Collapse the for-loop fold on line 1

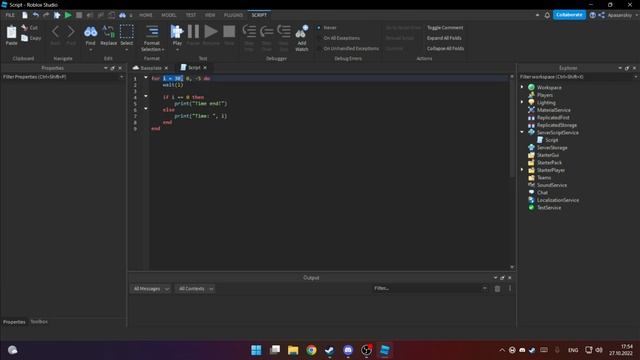tap(146, 78)
